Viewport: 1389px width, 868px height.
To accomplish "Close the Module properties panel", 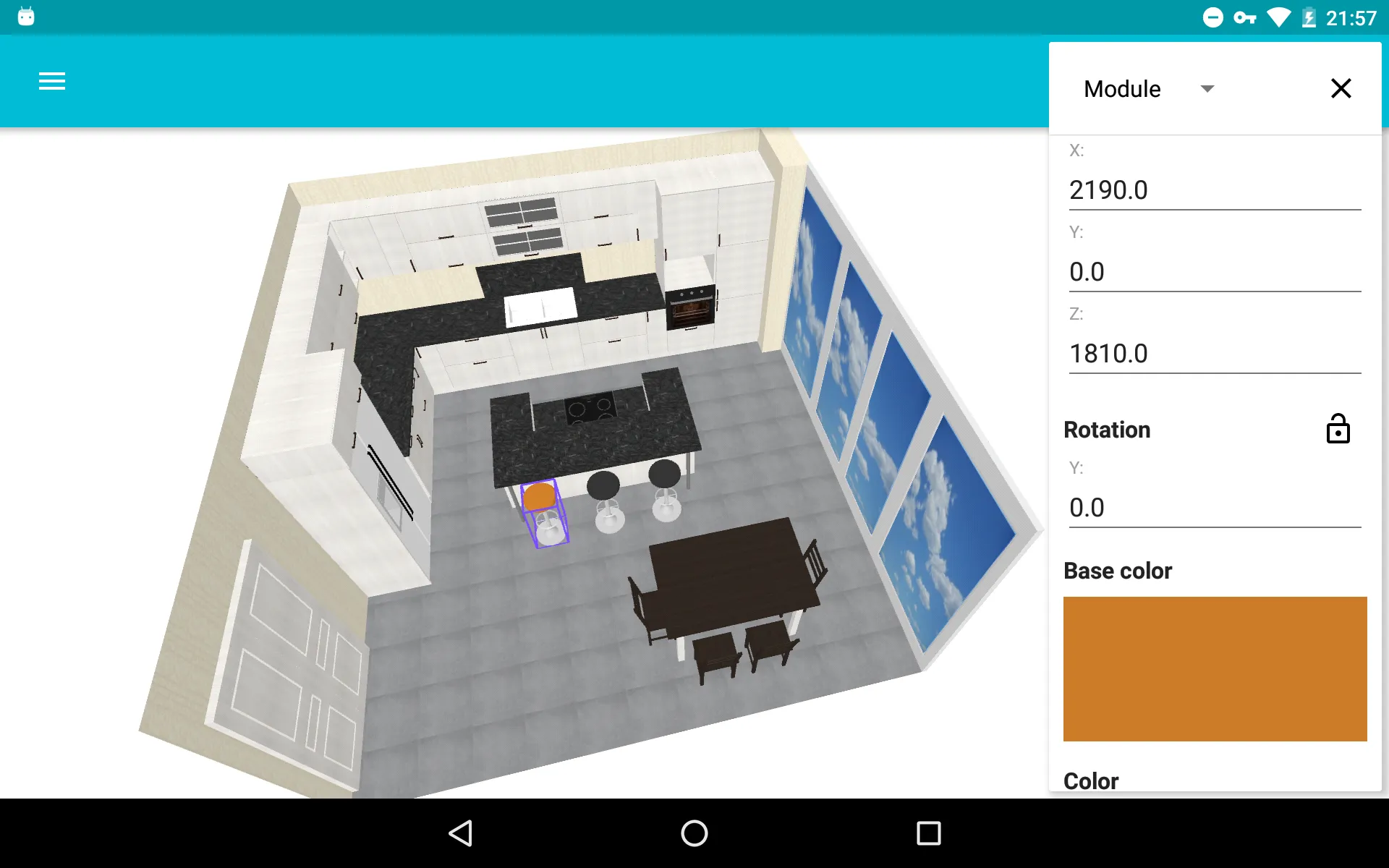I will (1342, 88).
